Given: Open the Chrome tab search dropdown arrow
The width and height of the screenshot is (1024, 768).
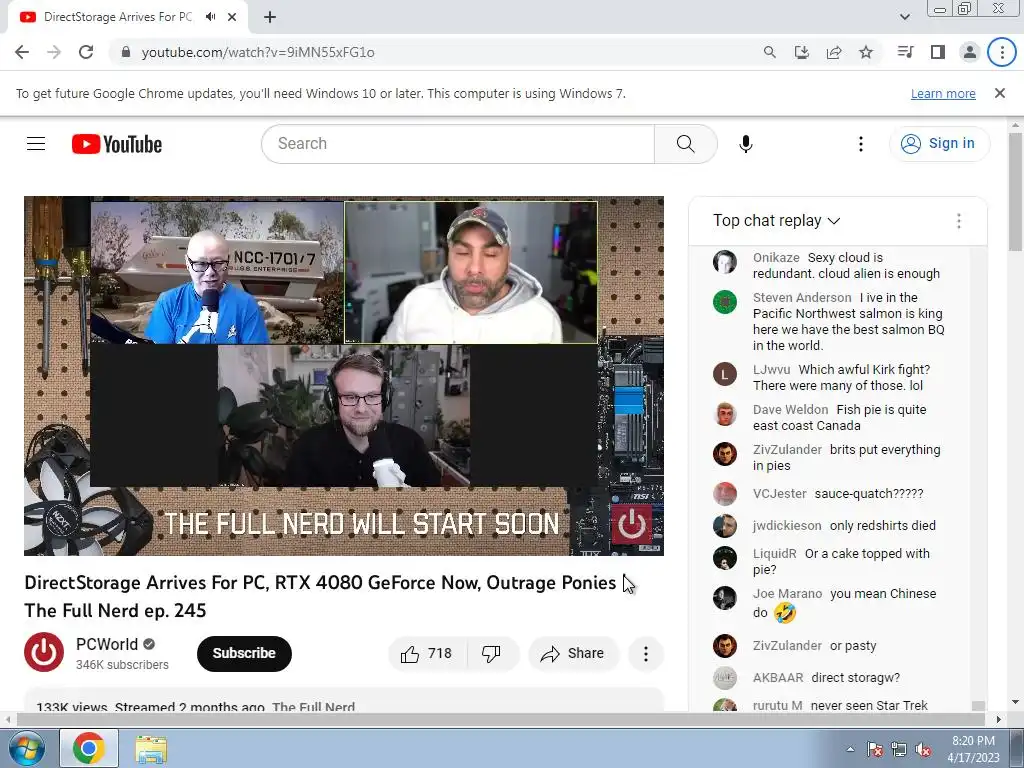Looking at the screenshot, I should click(x=904, y=17).
